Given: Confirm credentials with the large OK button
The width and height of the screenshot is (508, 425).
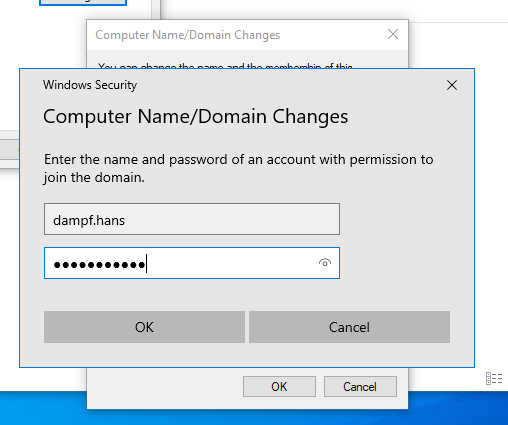Looking at the screenshot, I should tap(144, 327).
